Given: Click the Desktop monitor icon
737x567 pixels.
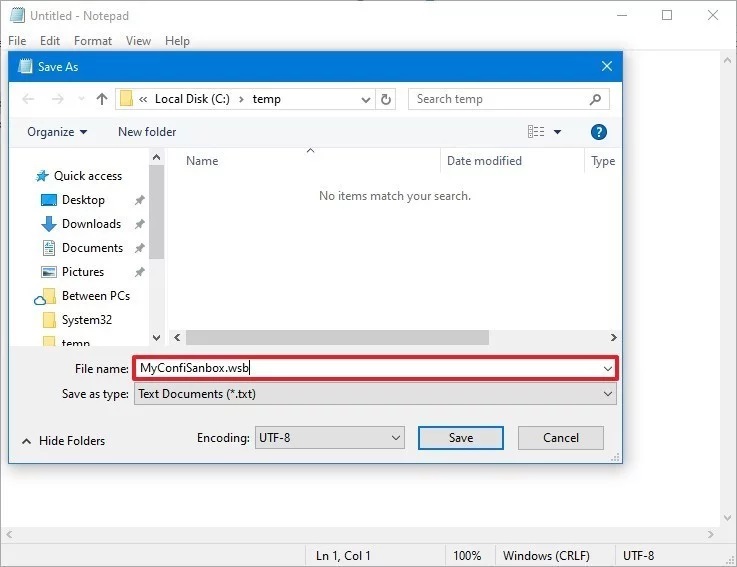Looking at the screenshot, I should (x=49, y=200).
